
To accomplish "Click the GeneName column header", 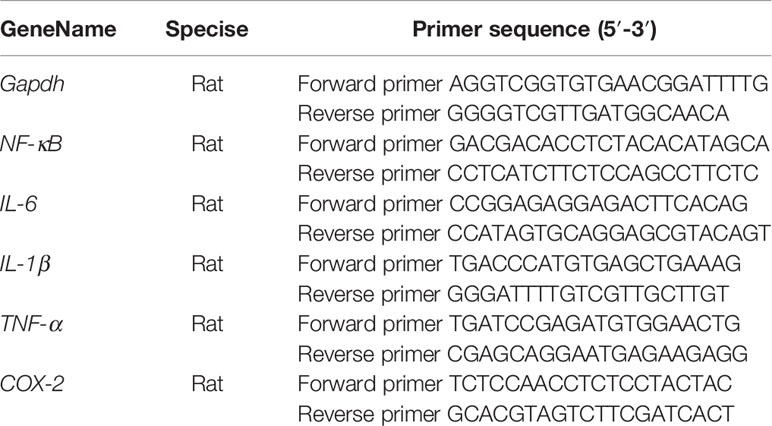I will pos(58,30).
